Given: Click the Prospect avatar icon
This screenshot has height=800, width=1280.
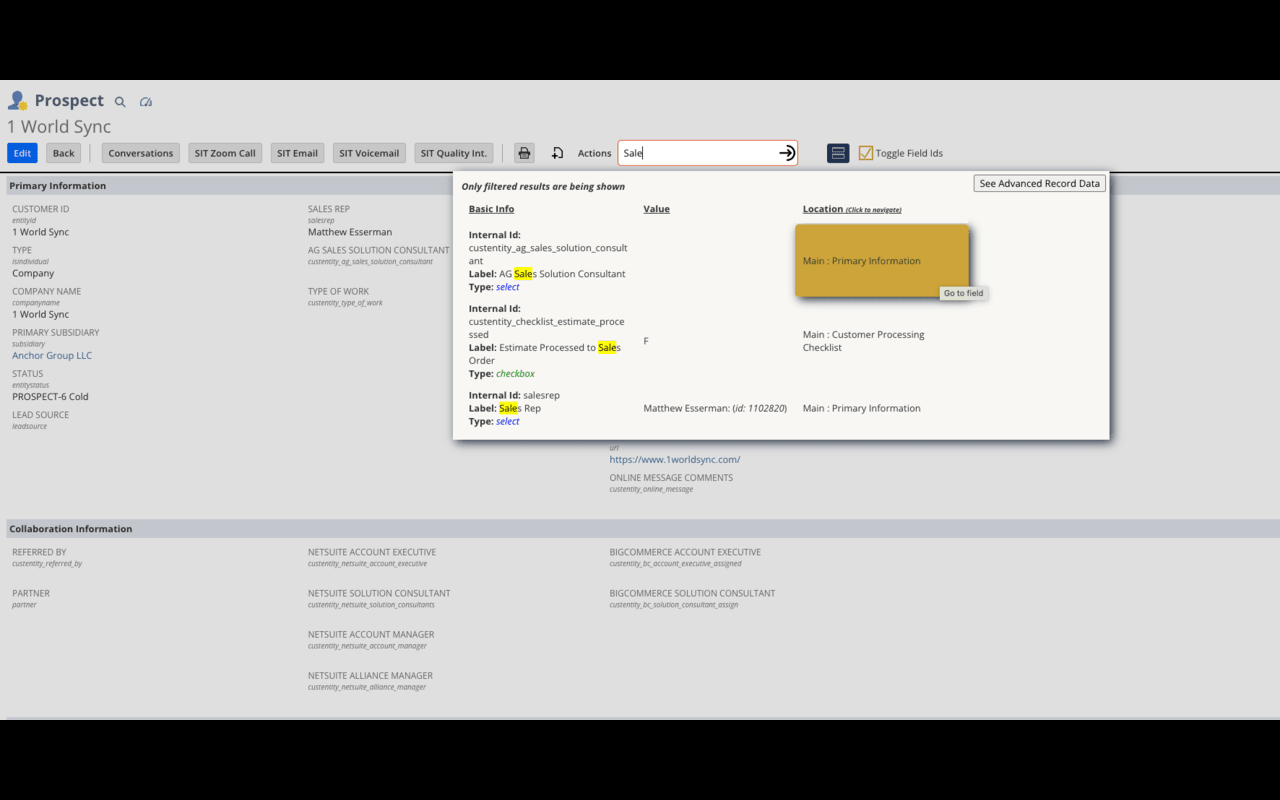Looking at the screenshot, I should (15, 100).
